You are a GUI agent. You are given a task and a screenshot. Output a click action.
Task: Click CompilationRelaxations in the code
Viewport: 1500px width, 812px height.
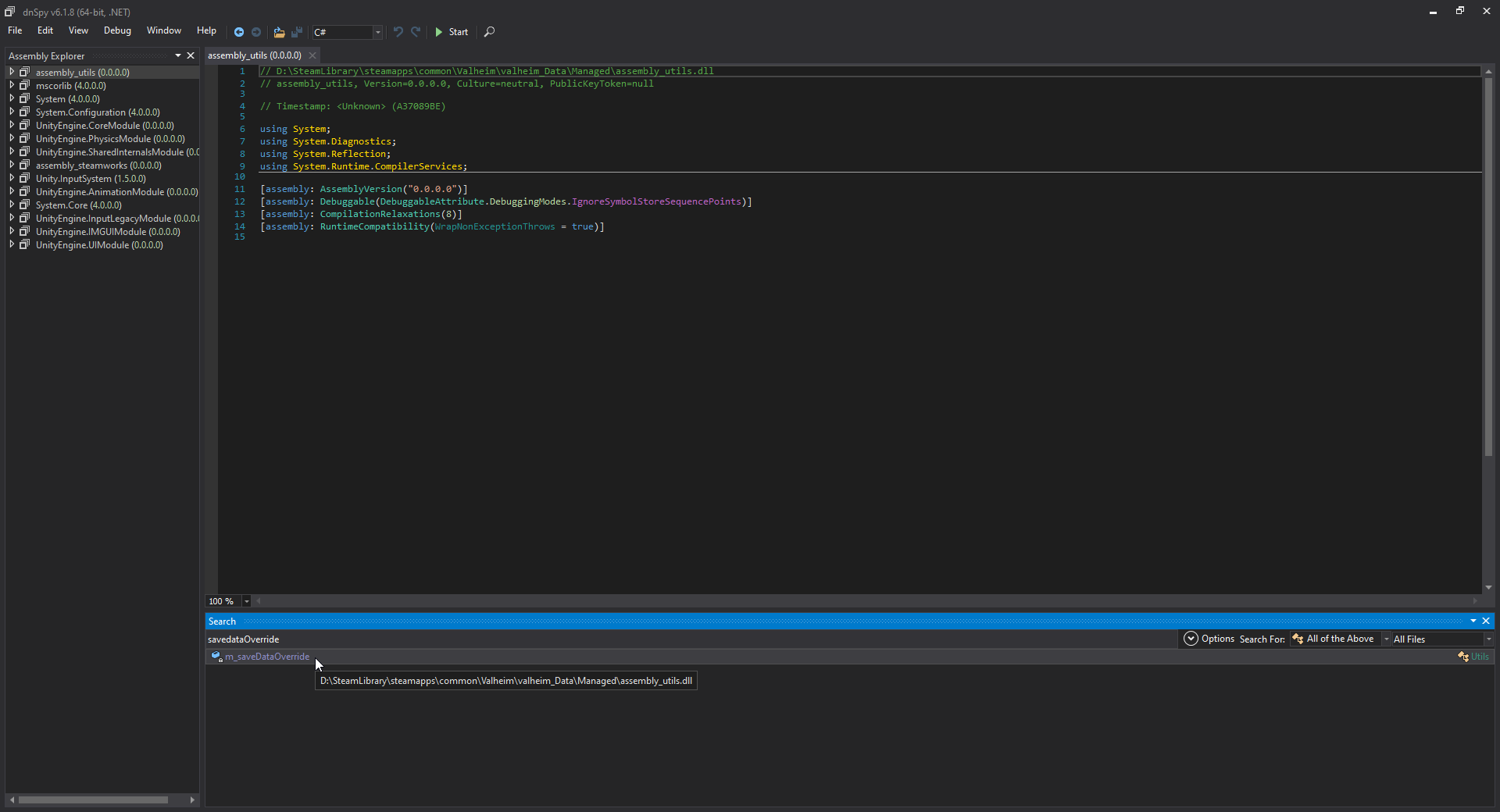380,214
